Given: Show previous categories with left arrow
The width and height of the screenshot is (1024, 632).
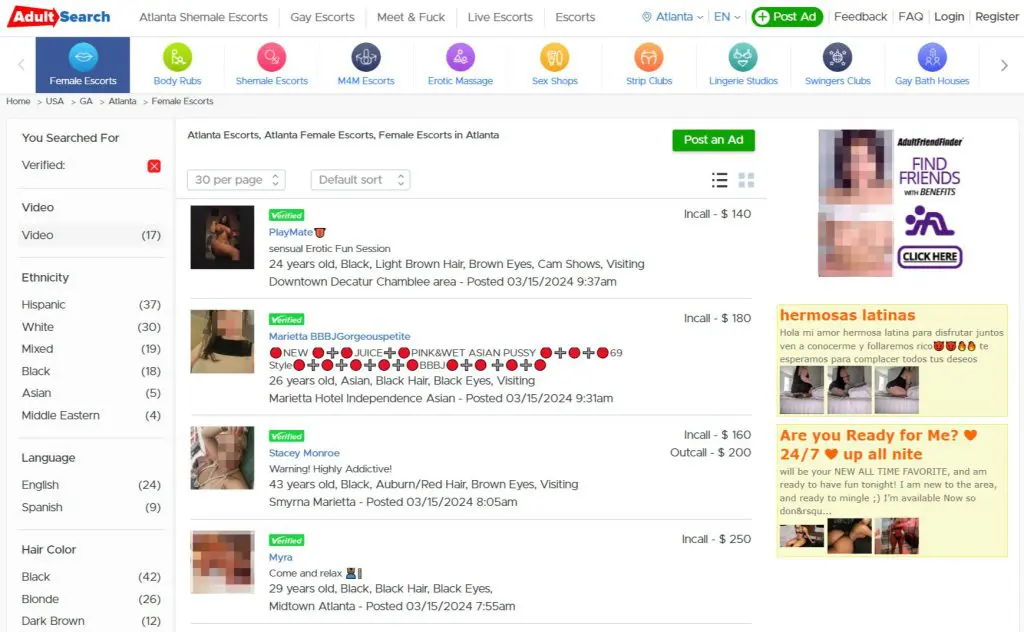Looking at the screenshot, I should 21,65.
